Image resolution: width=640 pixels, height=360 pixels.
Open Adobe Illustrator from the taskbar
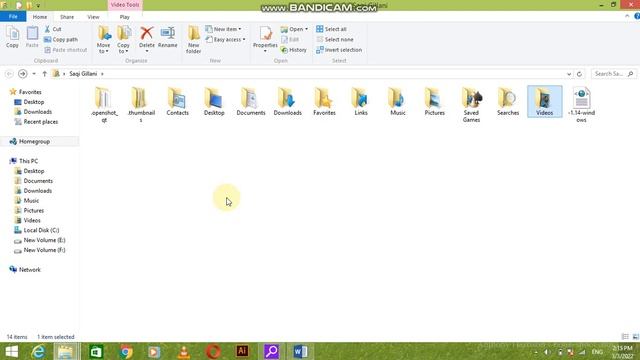[242, 351]
